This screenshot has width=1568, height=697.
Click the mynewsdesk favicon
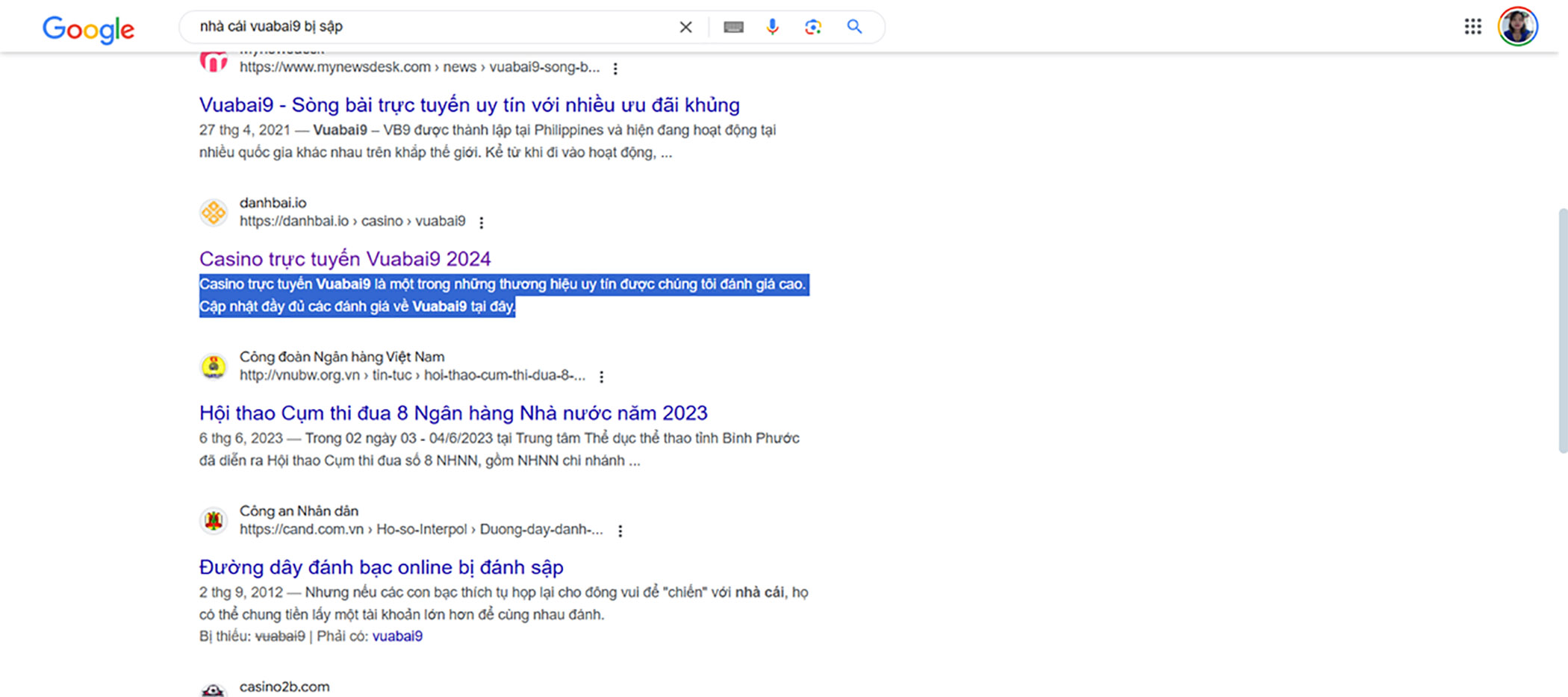[214, 60]
